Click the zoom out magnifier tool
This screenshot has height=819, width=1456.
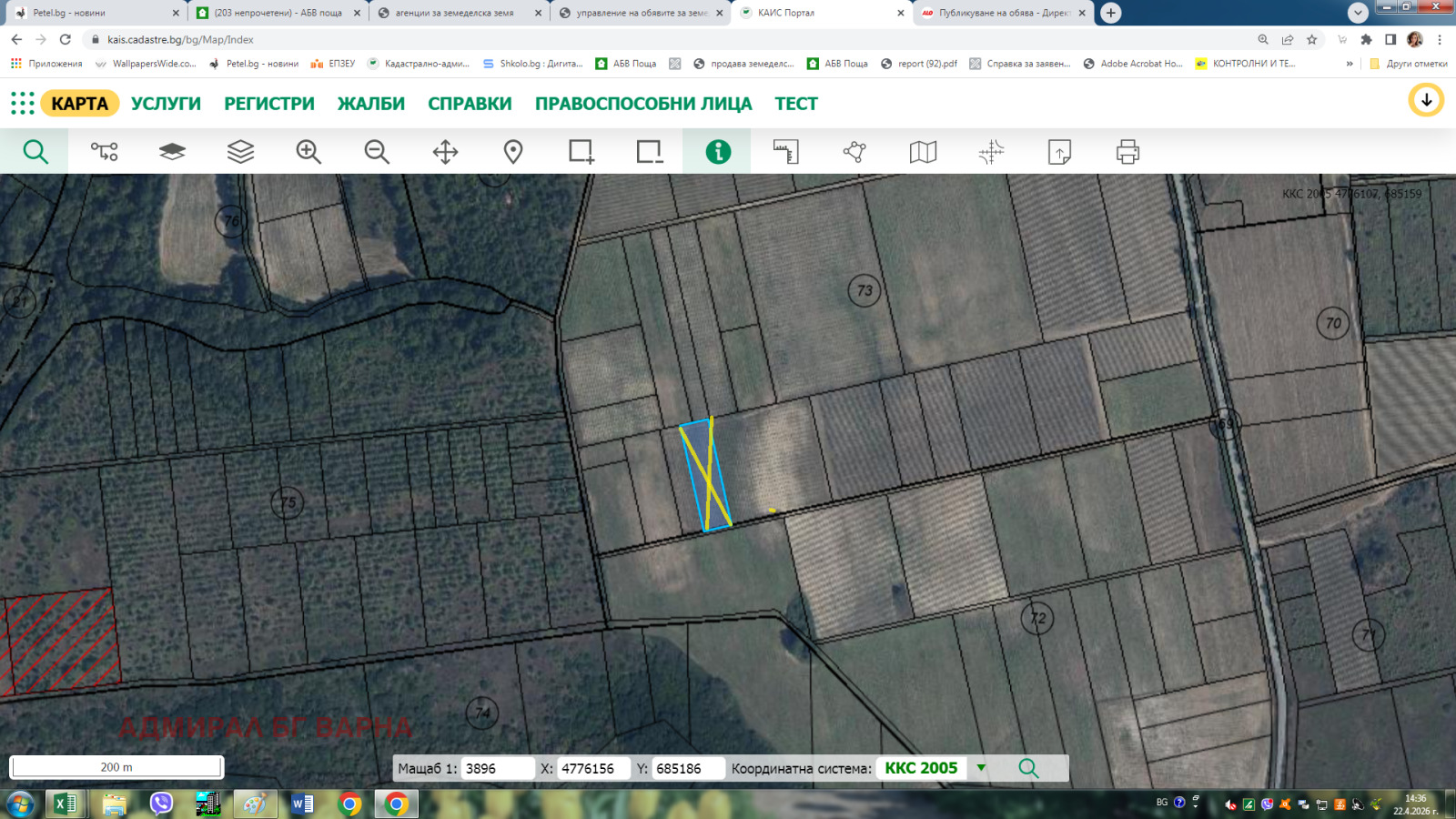[377, 151]
